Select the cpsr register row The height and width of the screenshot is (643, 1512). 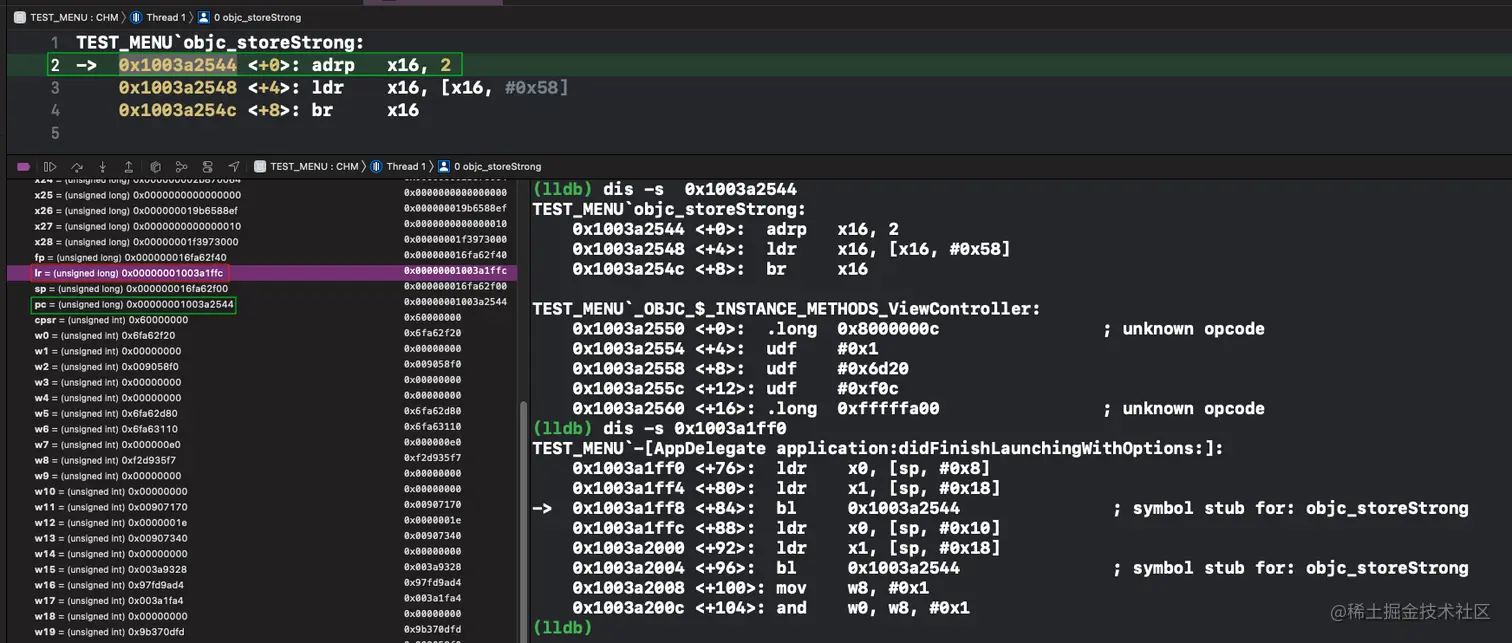point(260,320)
